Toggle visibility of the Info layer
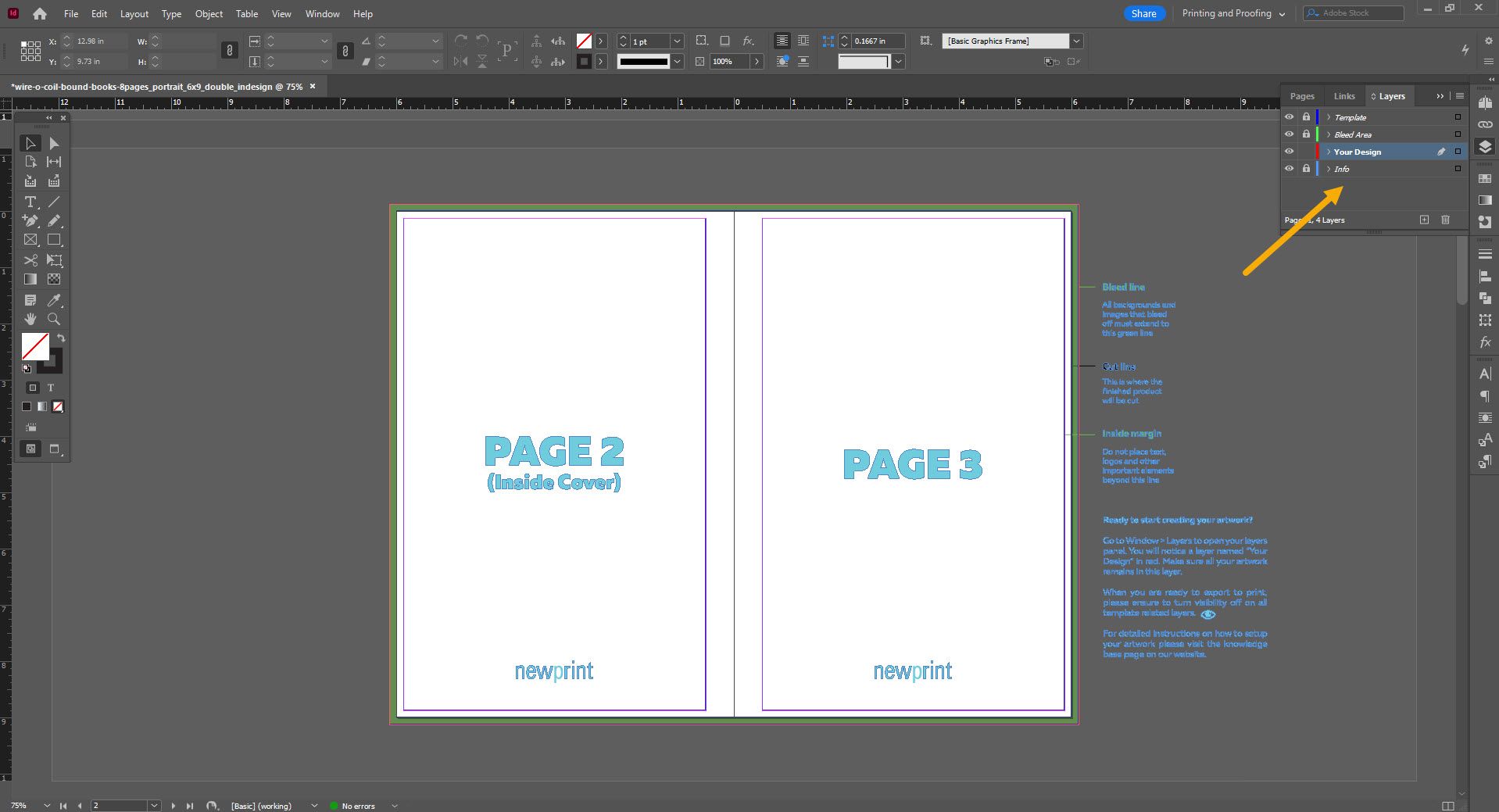The image size is (1499, 812). pyautogui.click(x=1290, y=168)
